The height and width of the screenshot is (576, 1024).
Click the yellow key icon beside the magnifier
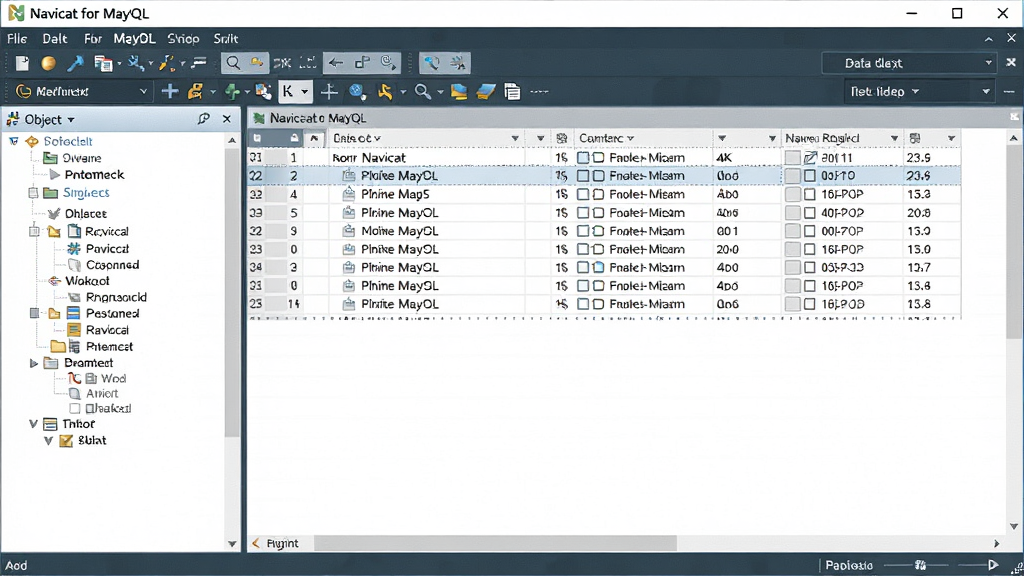pyautogui.click(x=257, y=63)
